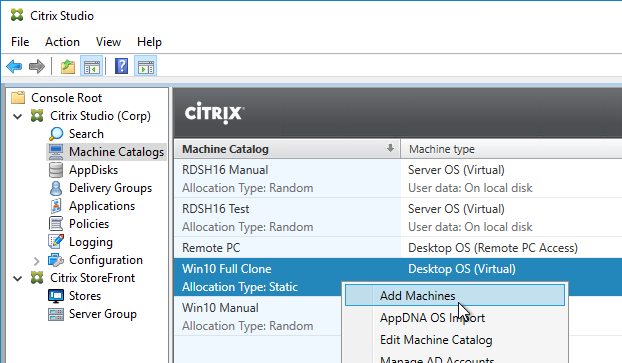Open Stores under Citrix StoreFront
The height and width of the screenshot is (363, 622).
[85, 296]
